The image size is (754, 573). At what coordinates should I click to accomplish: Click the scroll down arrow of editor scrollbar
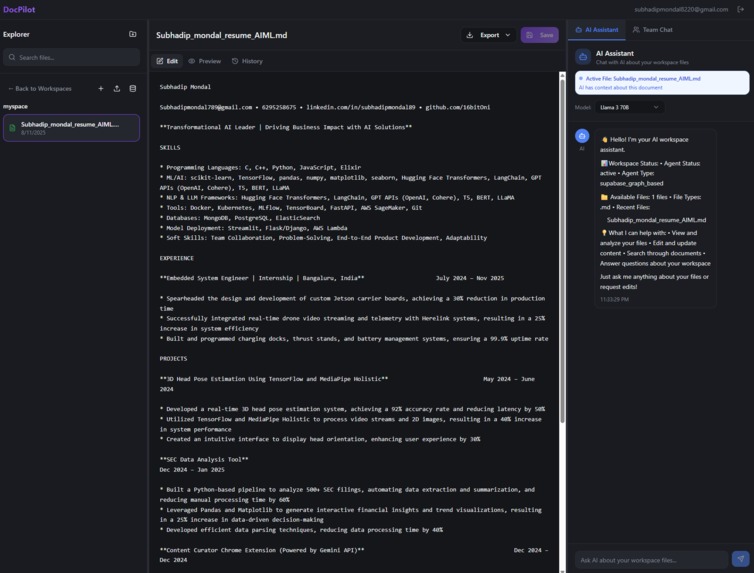tap(562, 570)
